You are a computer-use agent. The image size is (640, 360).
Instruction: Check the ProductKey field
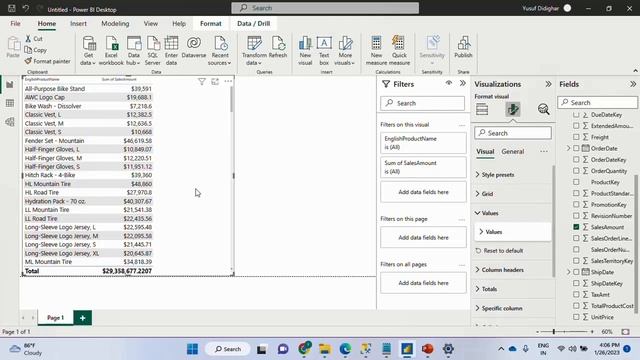(576, 182)
